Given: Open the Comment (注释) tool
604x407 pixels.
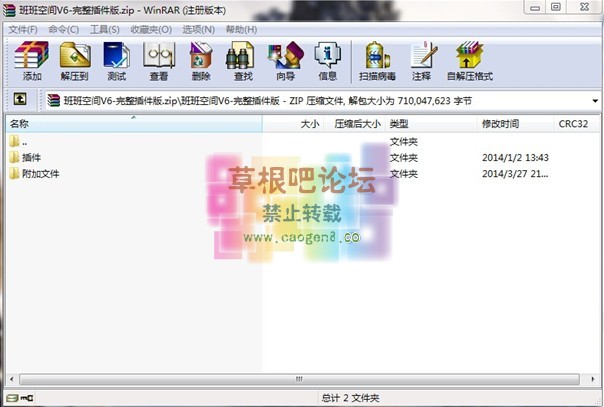Looking at the screenshot, I should 423,61.
